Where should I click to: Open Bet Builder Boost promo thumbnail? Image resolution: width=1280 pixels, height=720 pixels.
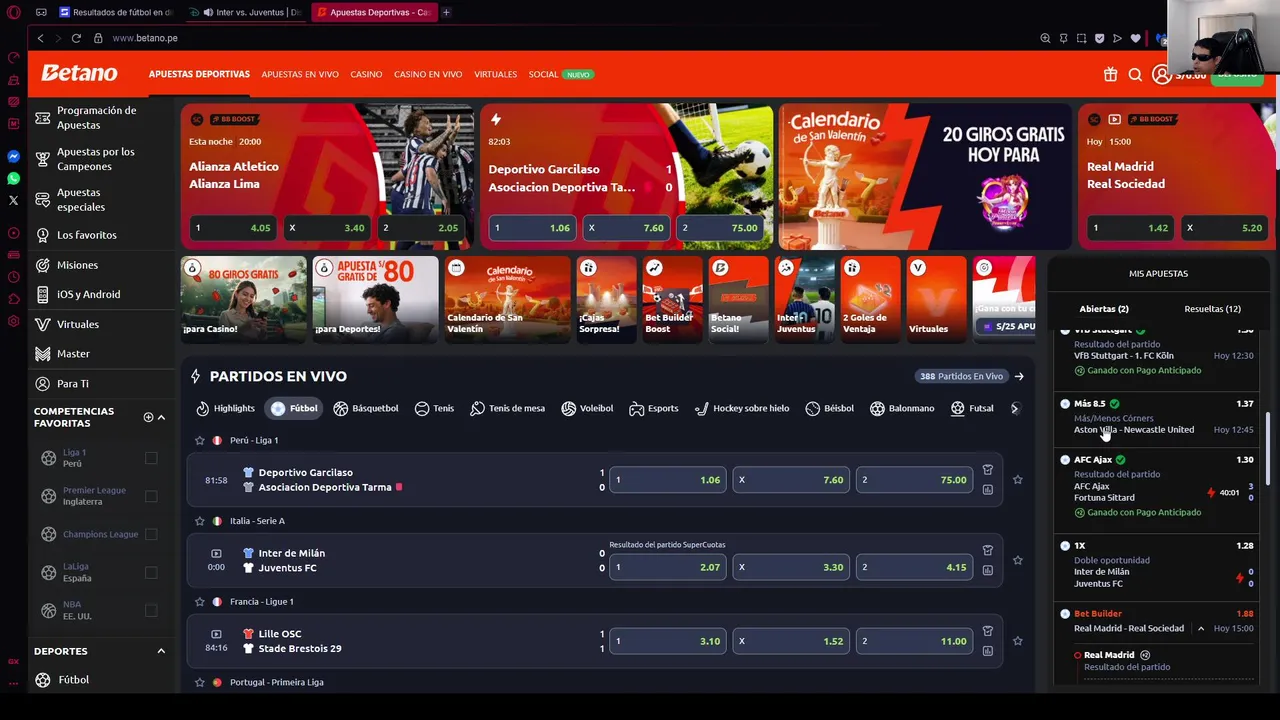[672, 299]
